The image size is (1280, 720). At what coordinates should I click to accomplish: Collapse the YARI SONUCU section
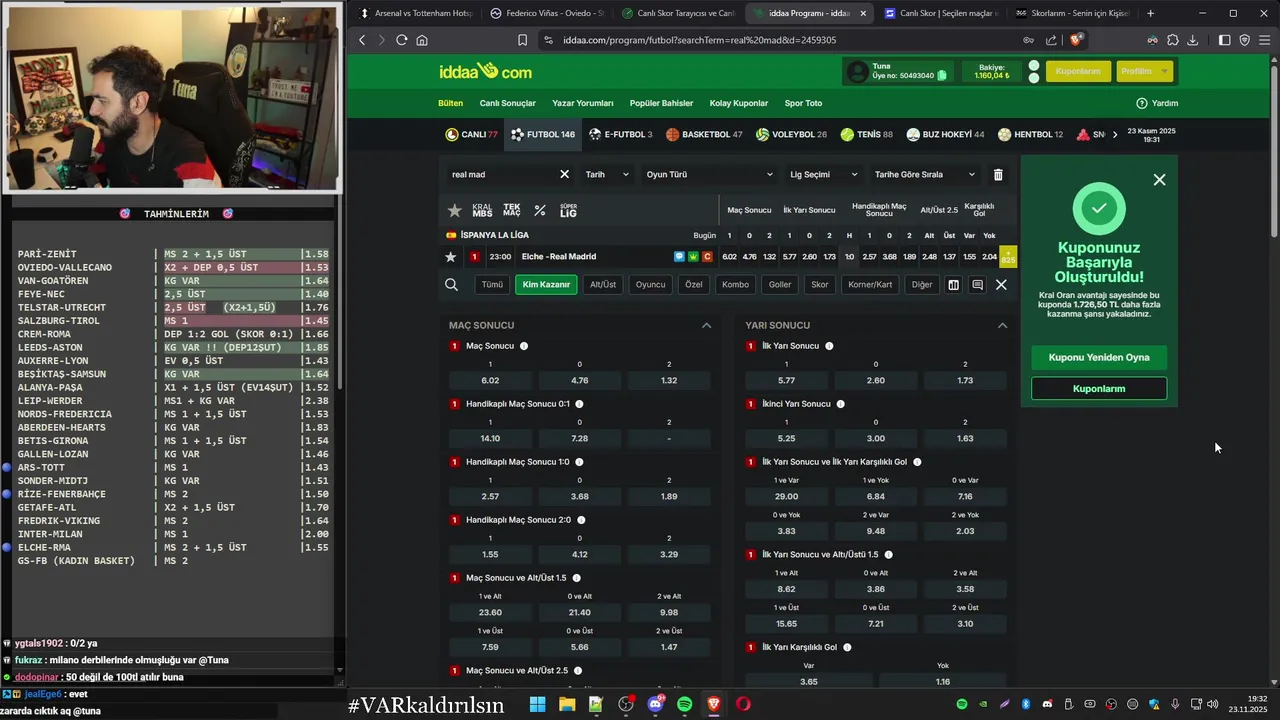coord(1002,325)
